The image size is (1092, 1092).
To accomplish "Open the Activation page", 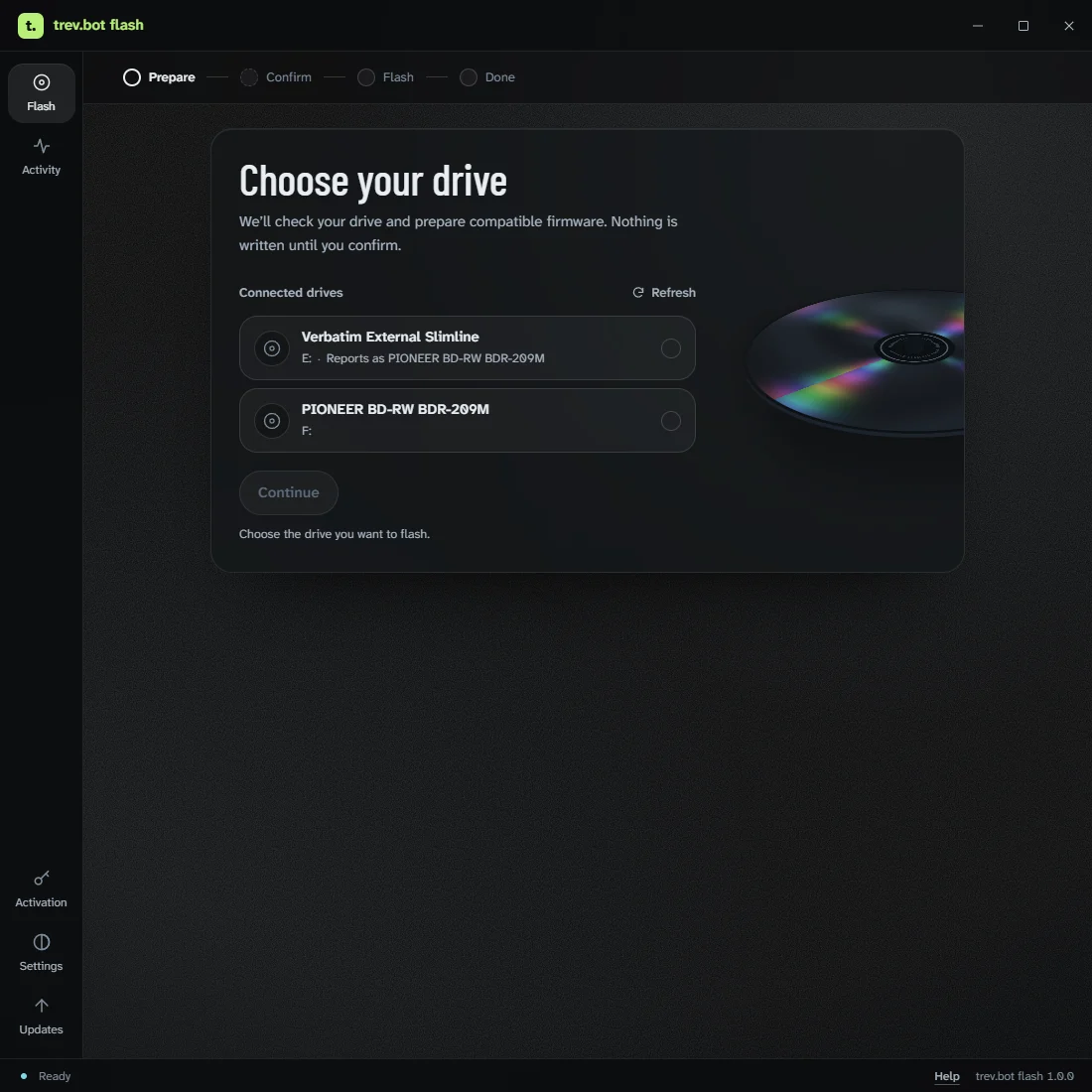I will [x=41, y=889].
